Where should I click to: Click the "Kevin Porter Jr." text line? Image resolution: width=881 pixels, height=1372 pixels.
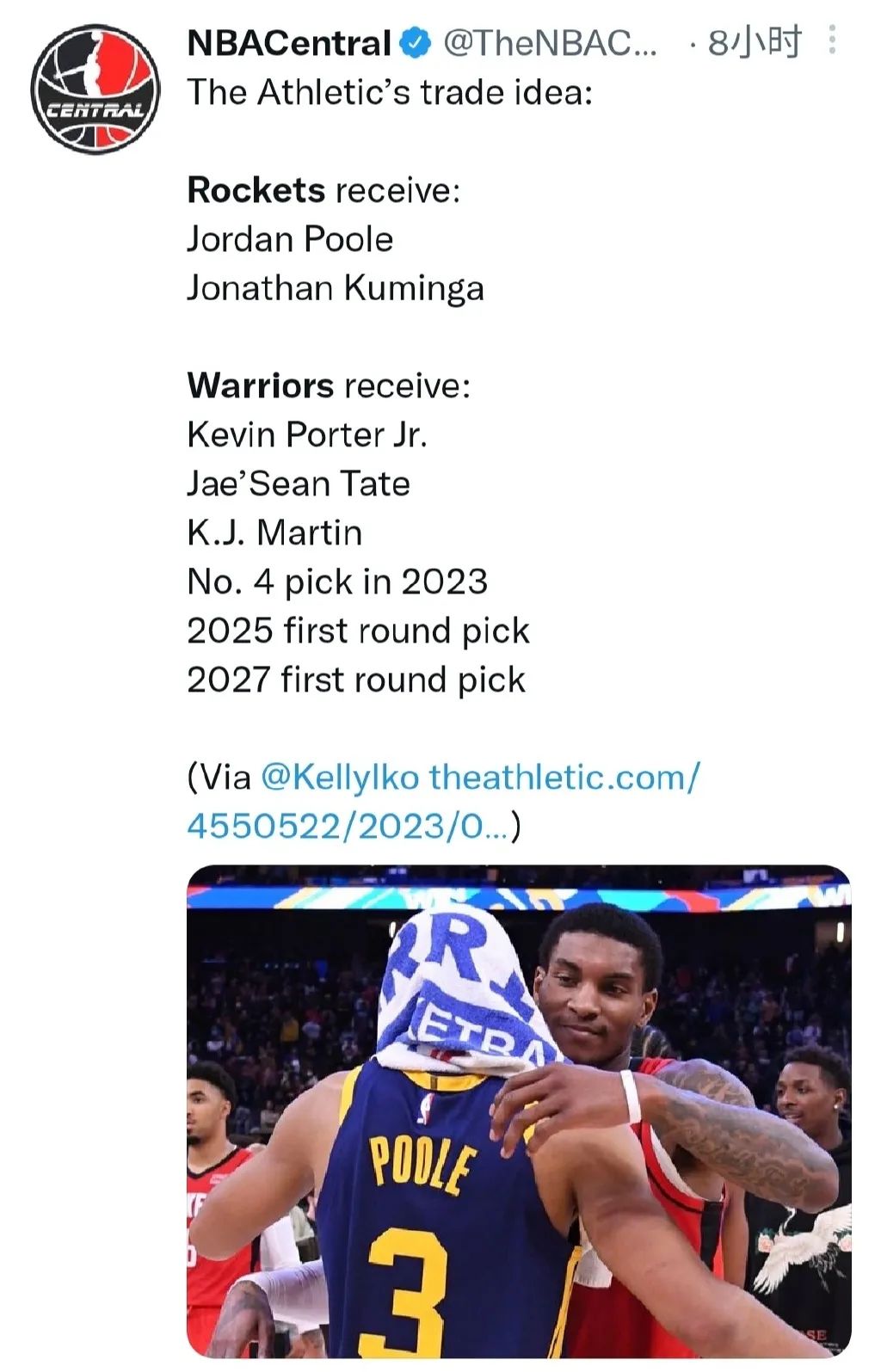pyautogui.click(x=307, y=434)
